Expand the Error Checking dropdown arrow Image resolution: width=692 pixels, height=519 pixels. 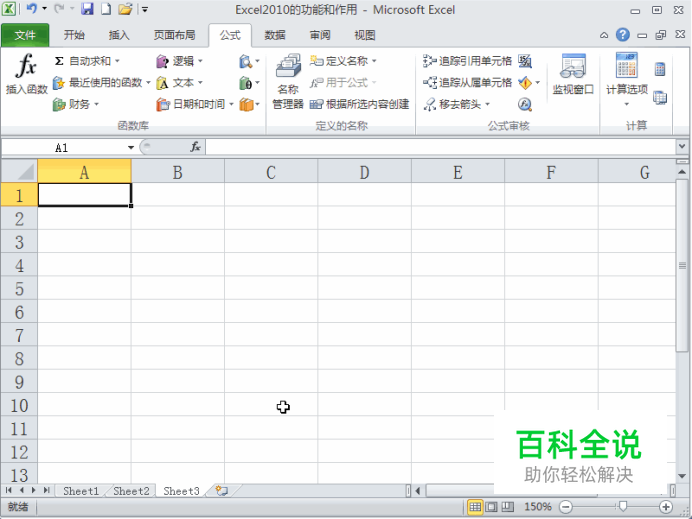coord(538,83)
